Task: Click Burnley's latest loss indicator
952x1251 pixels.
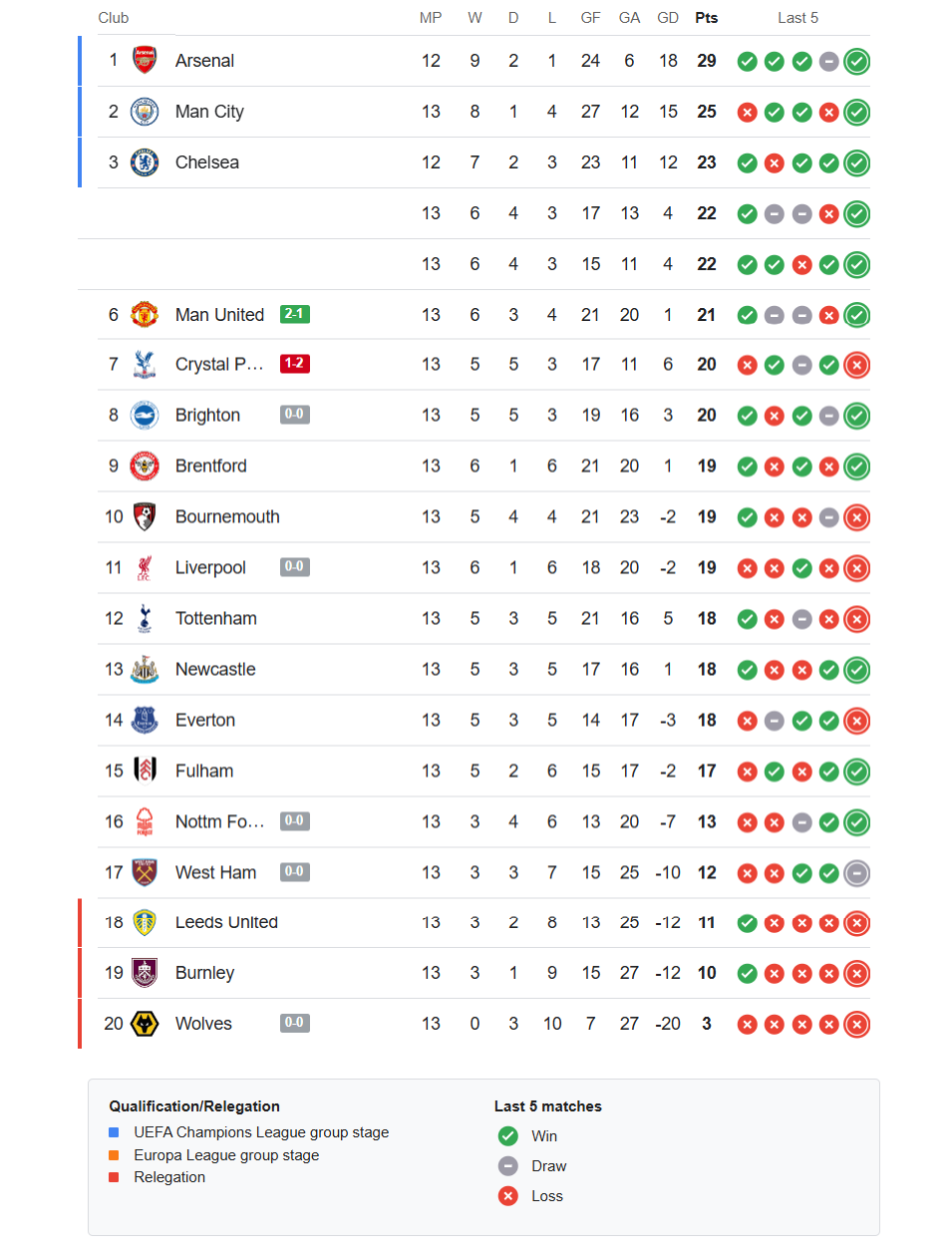Action: (x=856, y=973)
